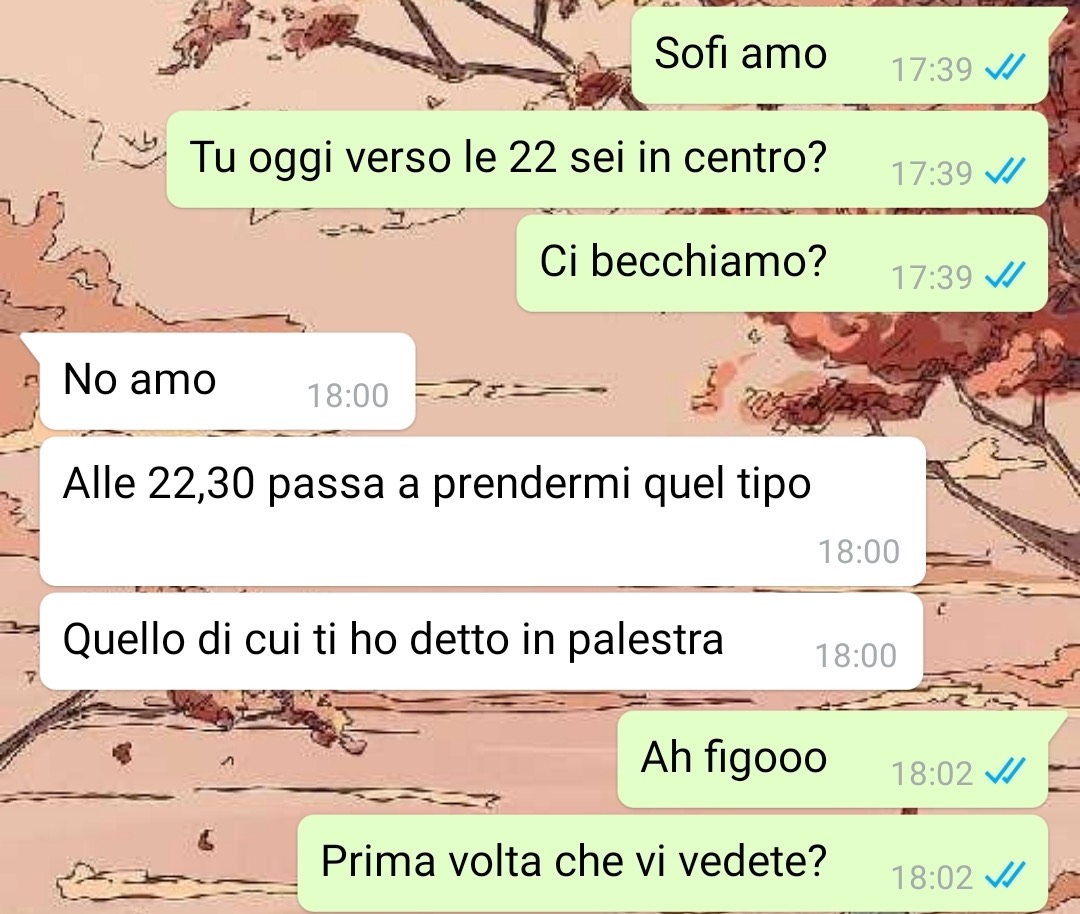Select the 'Tu oggi verso le 22' message
Screen dimensions: 1080x914
click(x=607, y=159)
